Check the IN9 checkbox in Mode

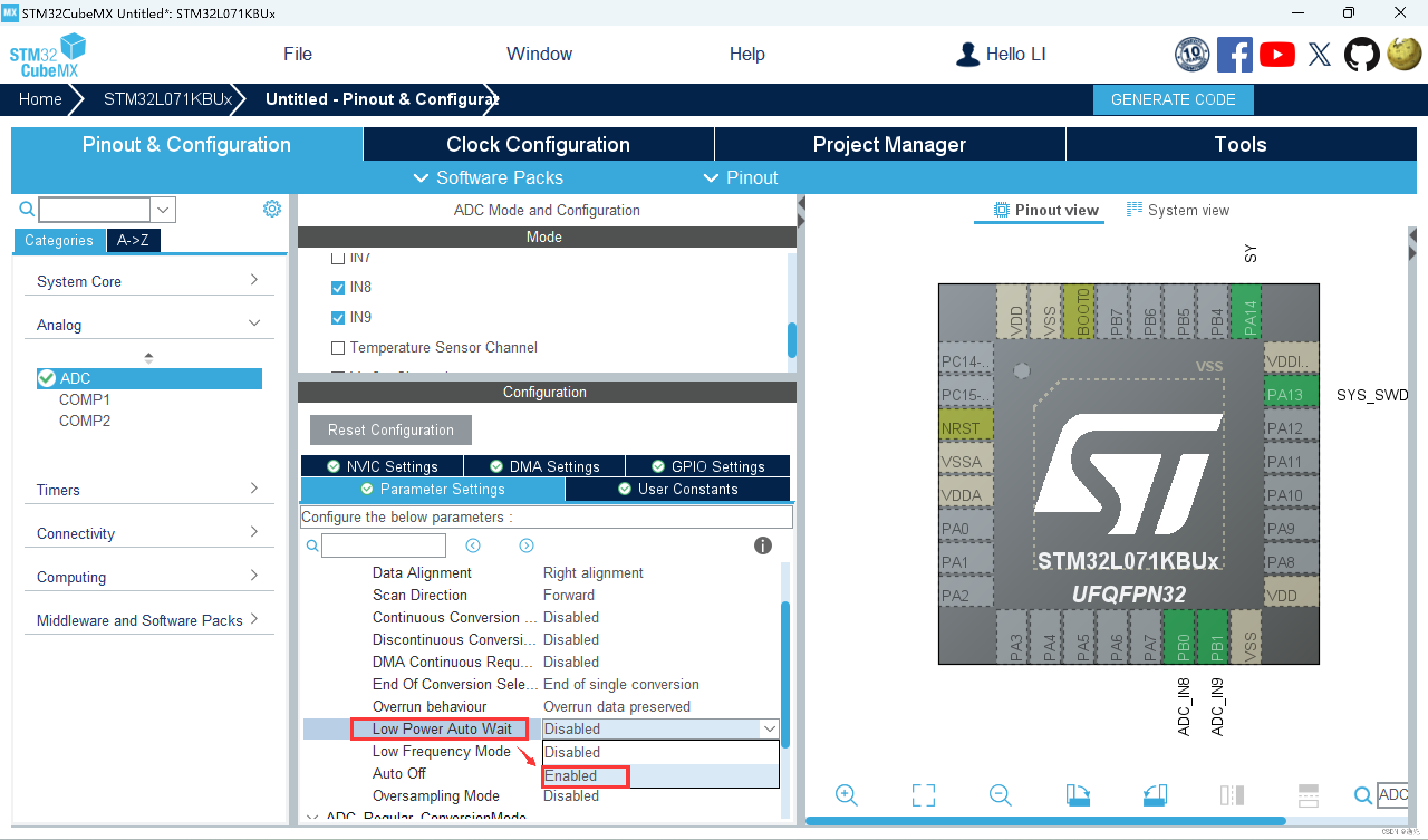click(x=338, y=318)
